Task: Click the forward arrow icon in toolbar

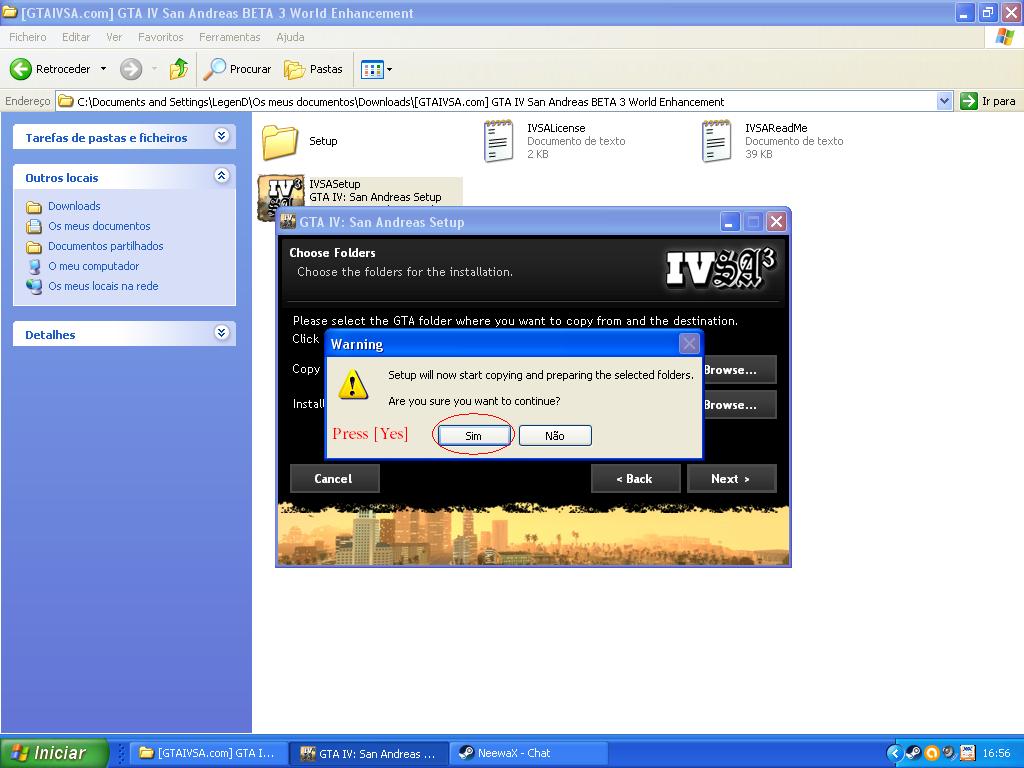Action: [x=131, y=69]
